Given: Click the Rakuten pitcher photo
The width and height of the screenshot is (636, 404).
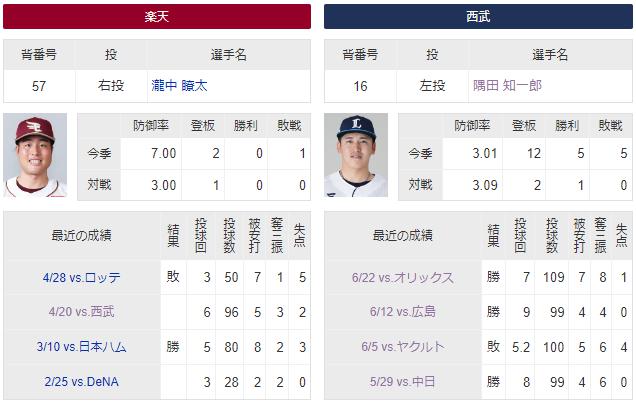Looking at the screenshot, I should [35, 155].
